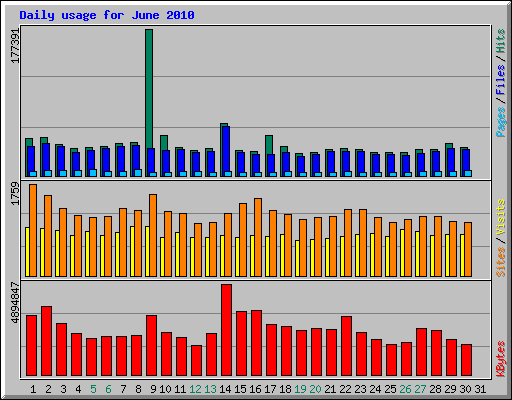The width and height of the screenshot is (512, 400).
Task: Click day 22 on the x-axis
Action: (345, 389)
